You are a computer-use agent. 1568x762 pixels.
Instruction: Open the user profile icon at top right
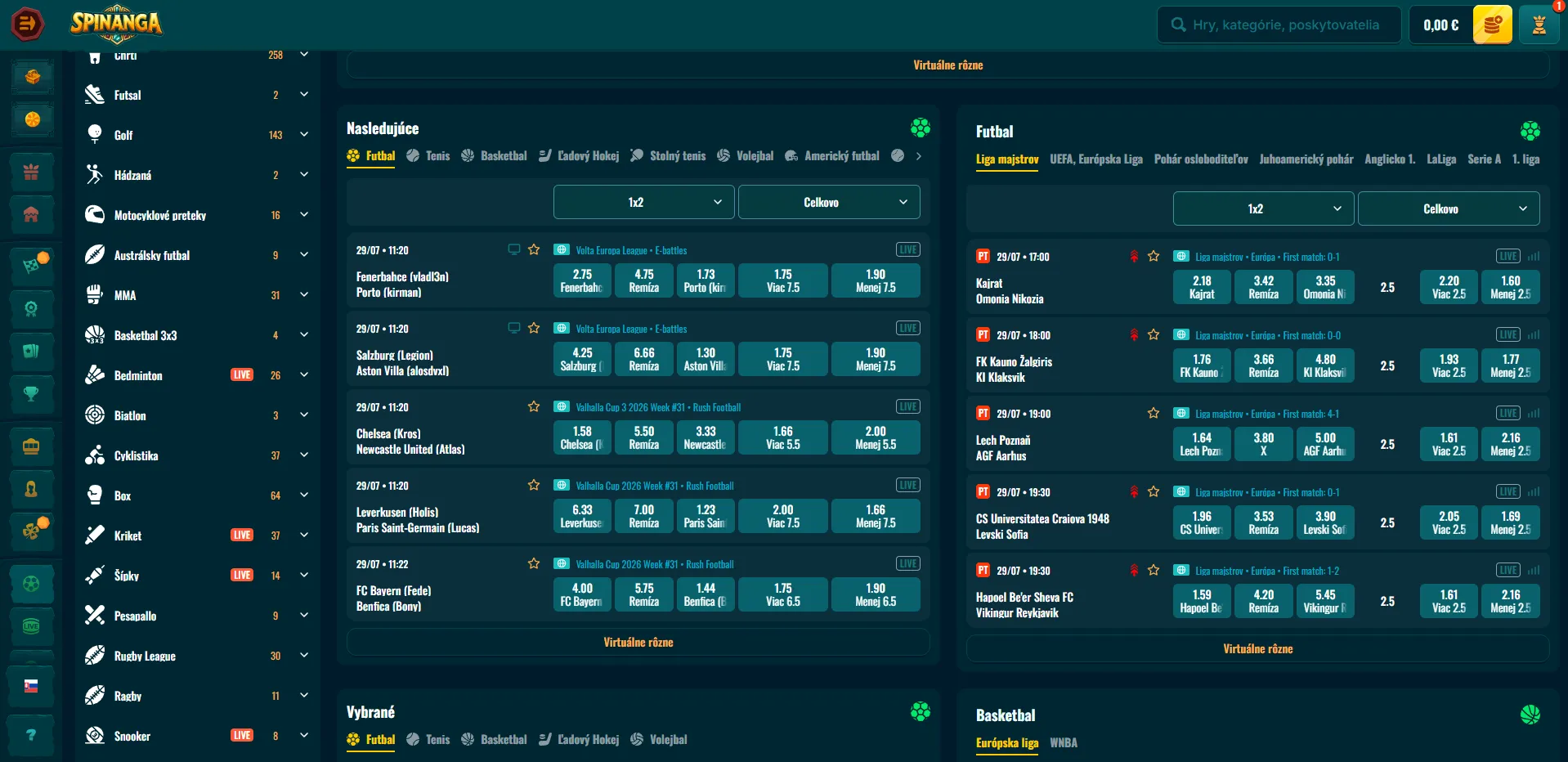(1539, 25)
